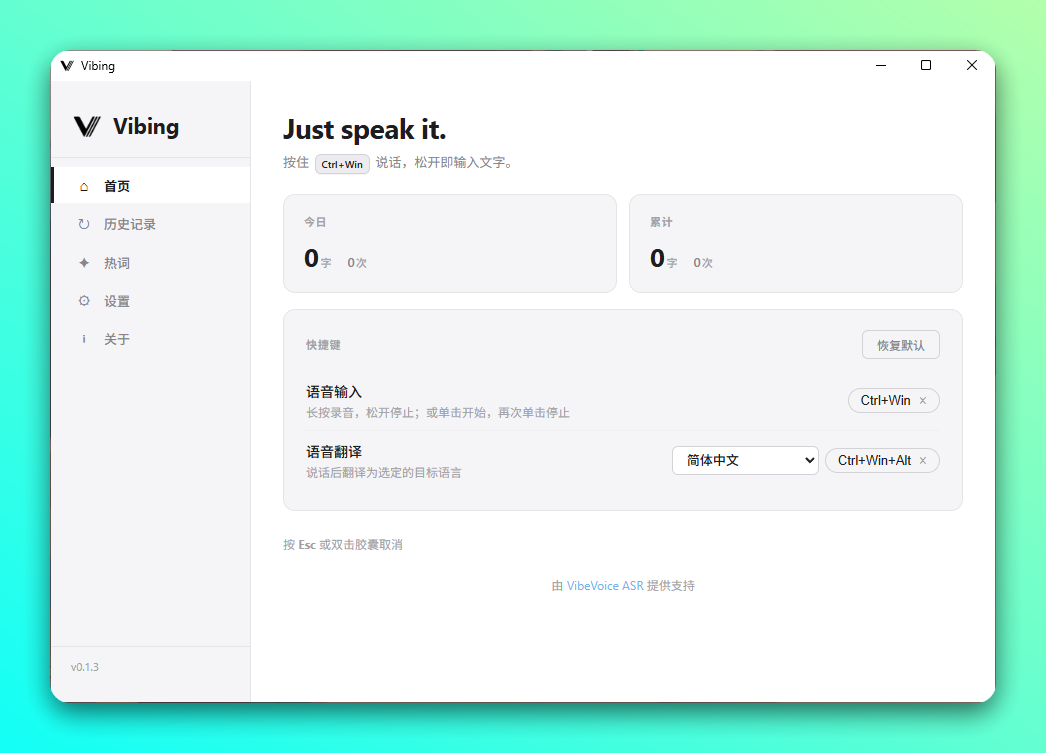Click the Ctrl+Win shortcut badge under Just speak it
This screenshot has width=1046, height=753.
pyautogui.click(x=342, y=164)
